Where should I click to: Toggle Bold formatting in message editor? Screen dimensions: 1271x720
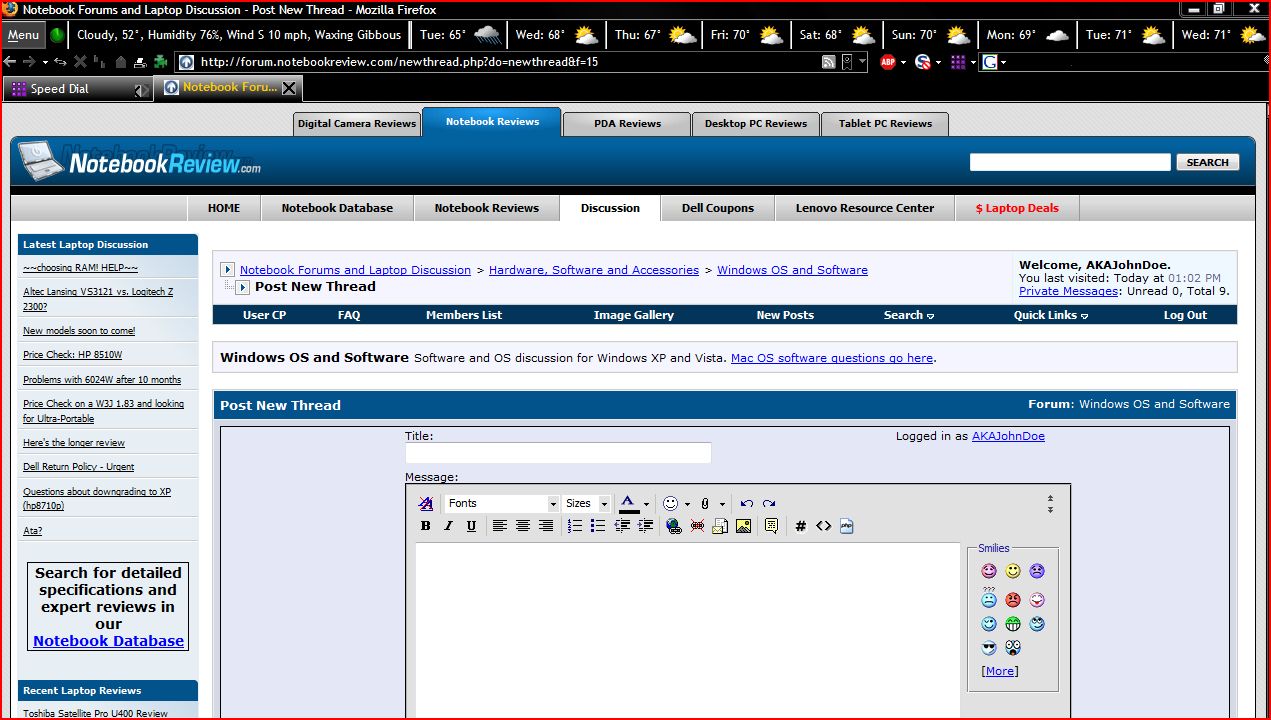[x=425, y=526]
